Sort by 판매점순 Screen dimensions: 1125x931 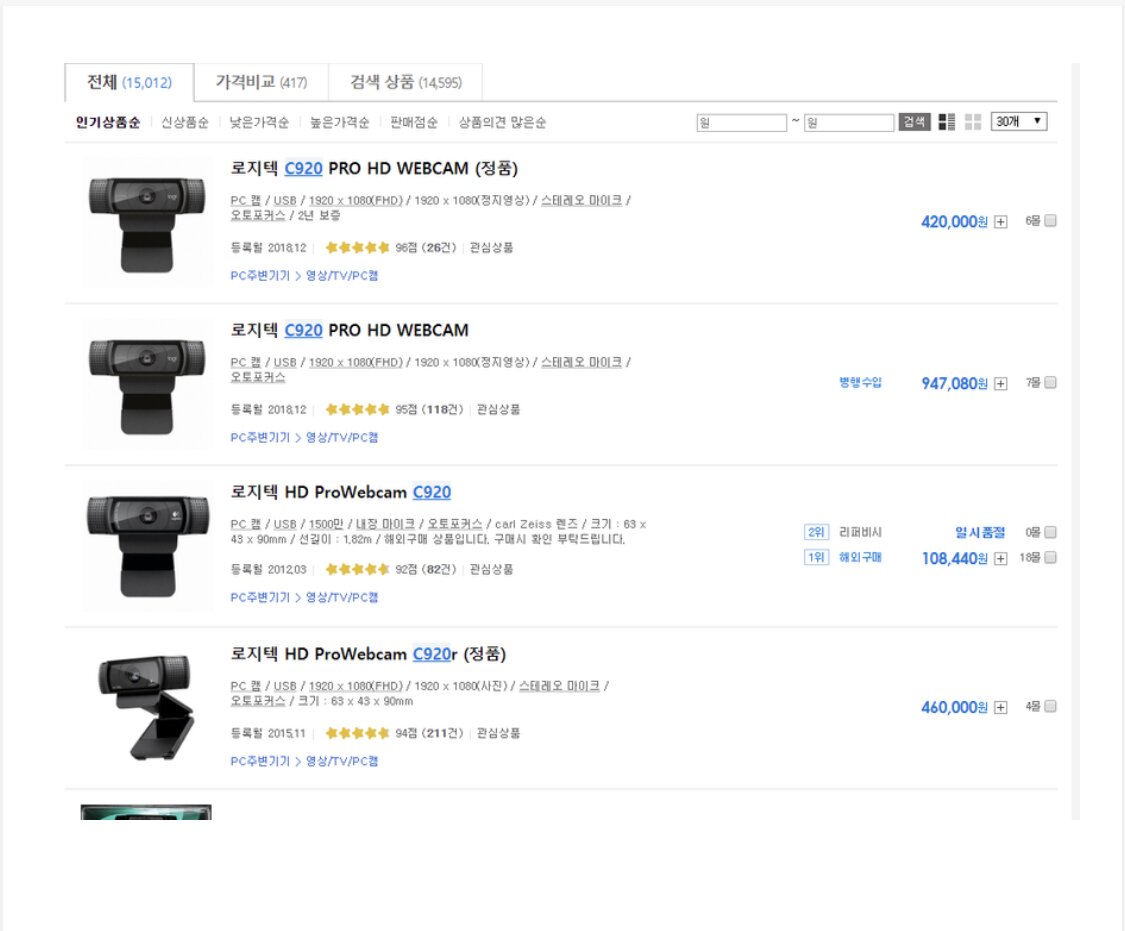414,123
